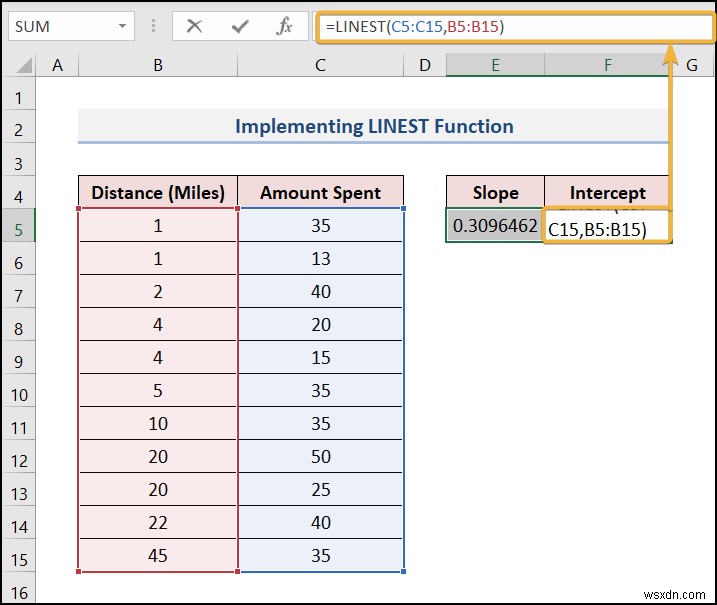This screenshot has width=717, height=605.
Task: Select cell B12 with distance 20
Action: coord(158,456)
